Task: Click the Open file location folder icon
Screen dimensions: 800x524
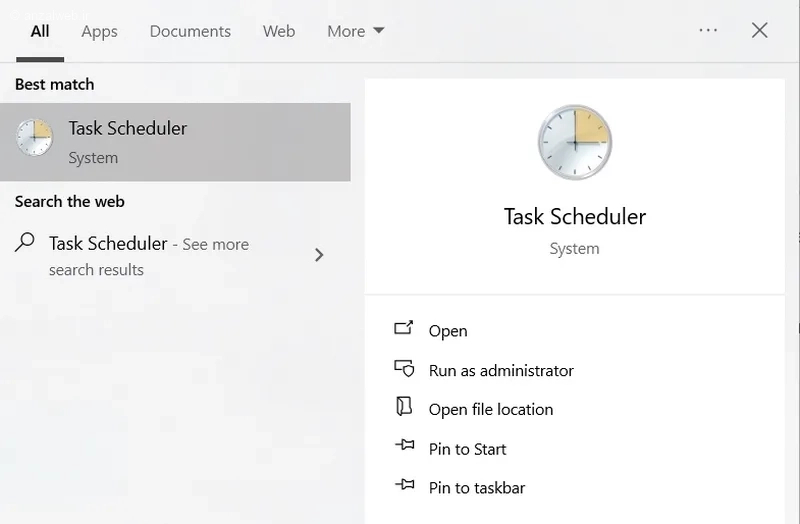Action: coord(404,407)
